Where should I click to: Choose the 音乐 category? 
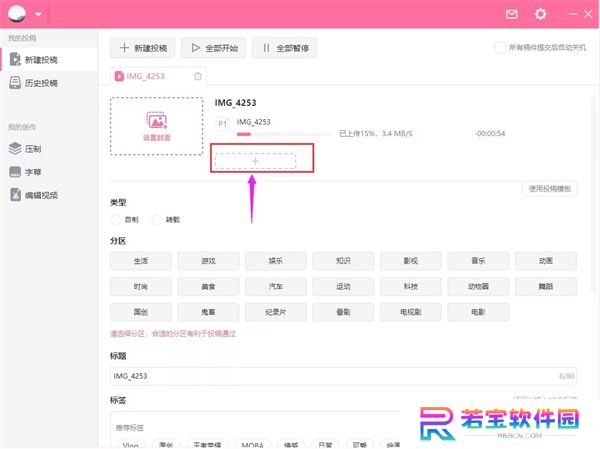pos(478,261)
